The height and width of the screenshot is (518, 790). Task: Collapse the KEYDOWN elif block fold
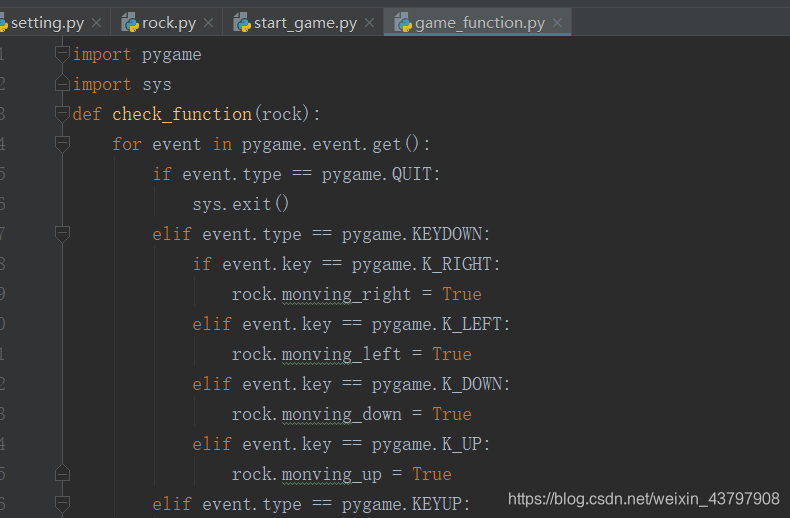pos(62,234)
